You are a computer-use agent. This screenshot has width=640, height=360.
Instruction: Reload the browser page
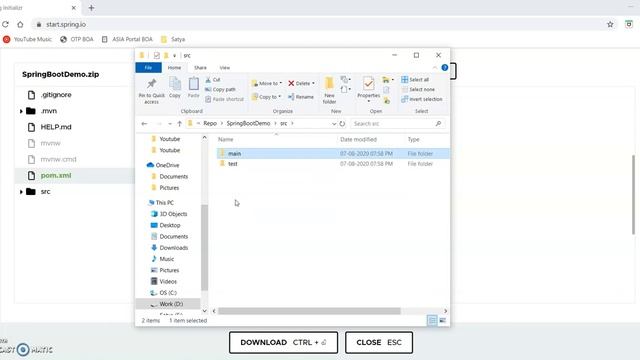(x=5, y=24)
